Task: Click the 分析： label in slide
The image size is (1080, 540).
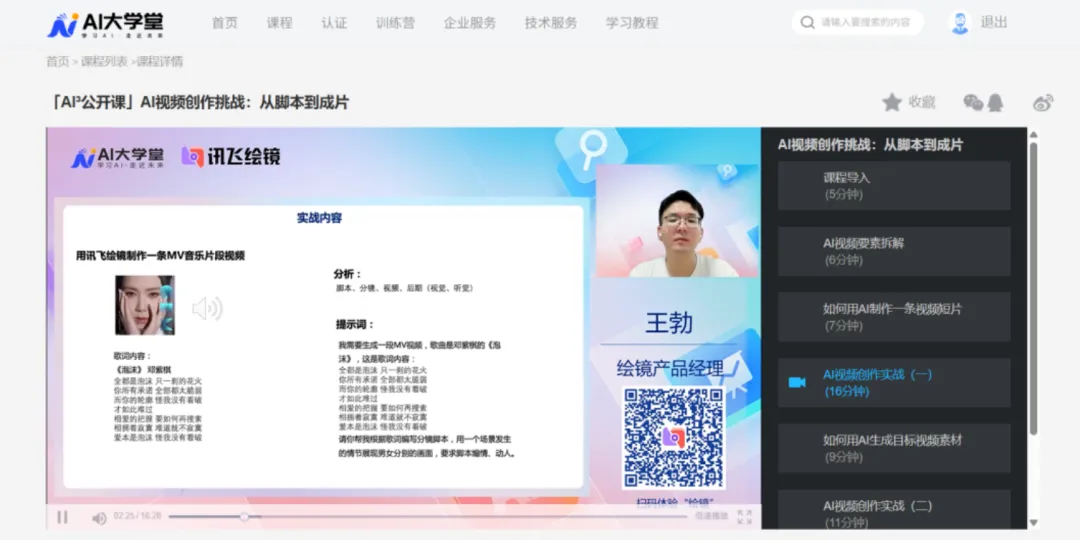Action: coord(348,274)
